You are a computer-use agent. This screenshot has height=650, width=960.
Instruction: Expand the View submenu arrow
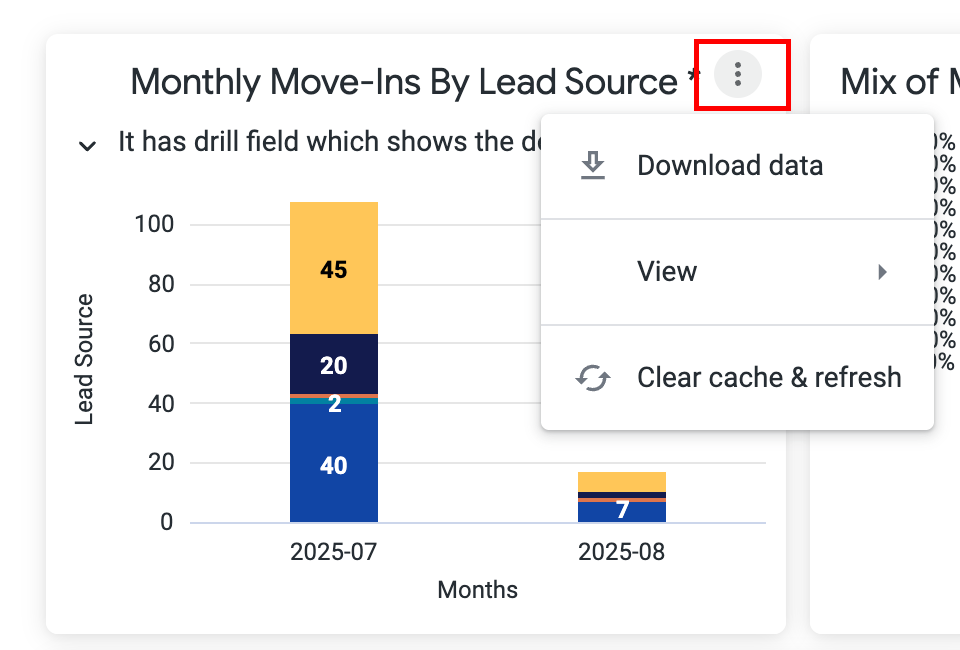pyautogui.click(x=882, y=272)
